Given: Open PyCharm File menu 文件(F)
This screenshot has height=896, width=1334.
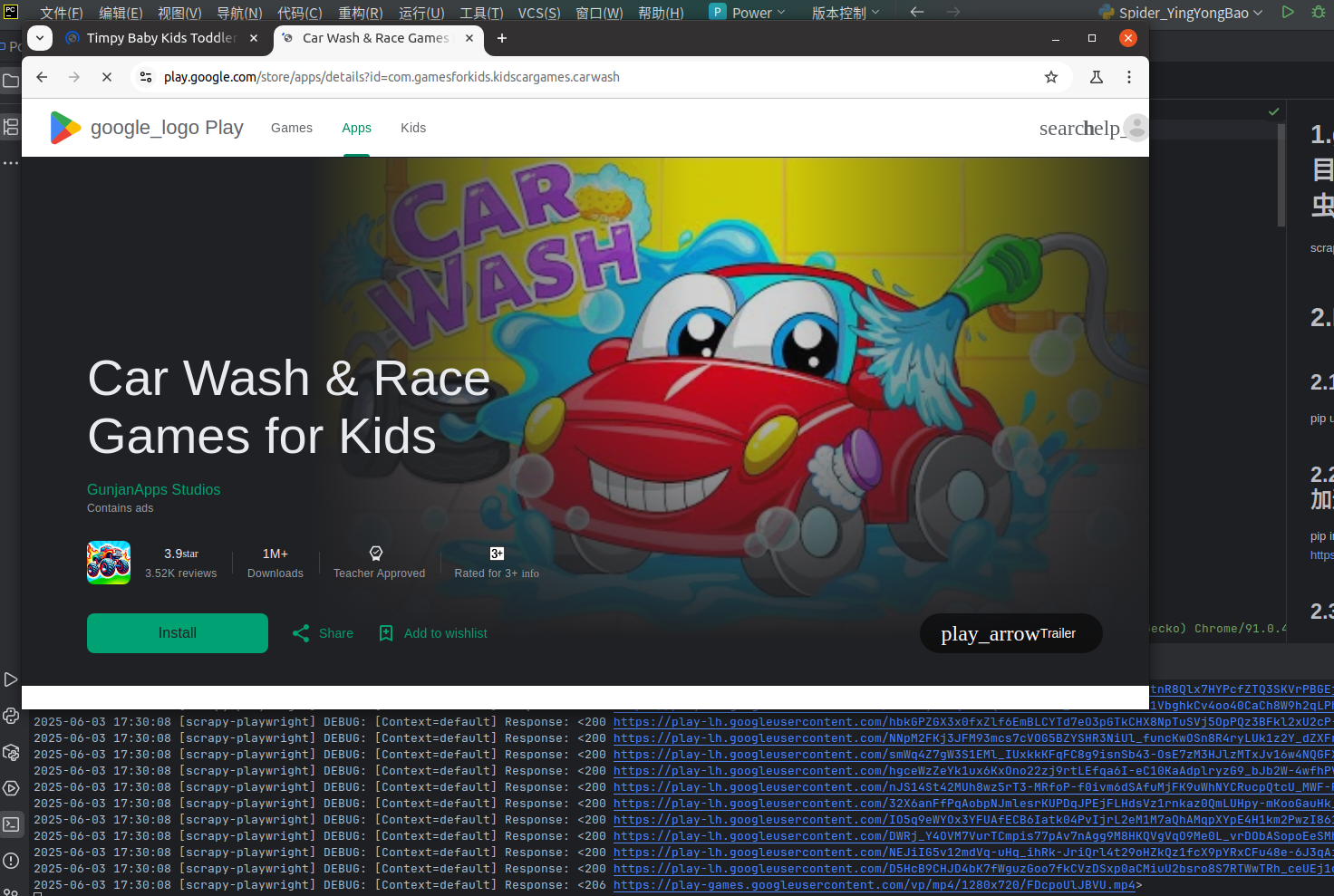Looking at the screenshot, I should tap(62, 13).
